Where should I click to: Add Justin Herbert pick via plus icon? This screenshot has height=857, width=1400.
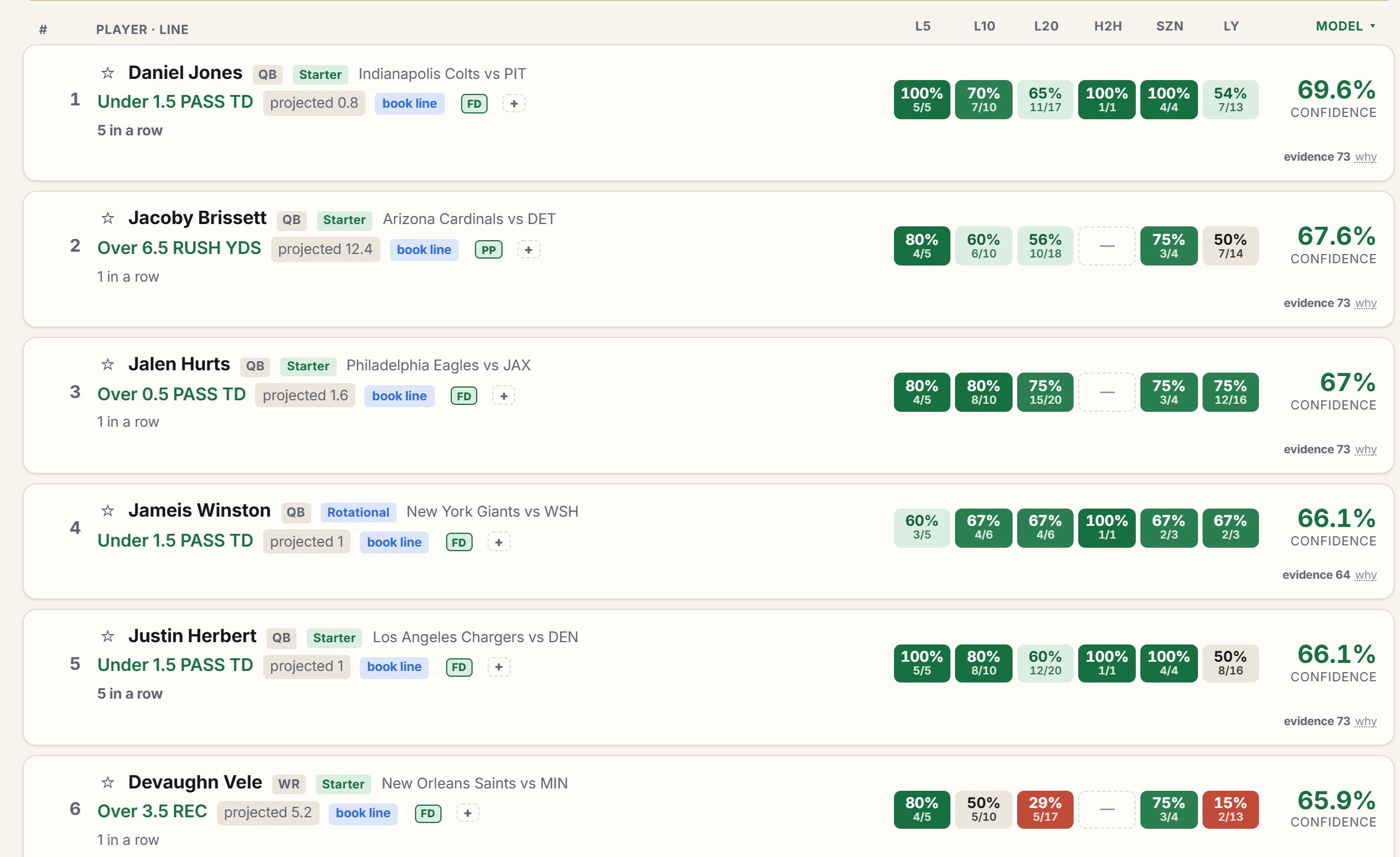(499, 667)
